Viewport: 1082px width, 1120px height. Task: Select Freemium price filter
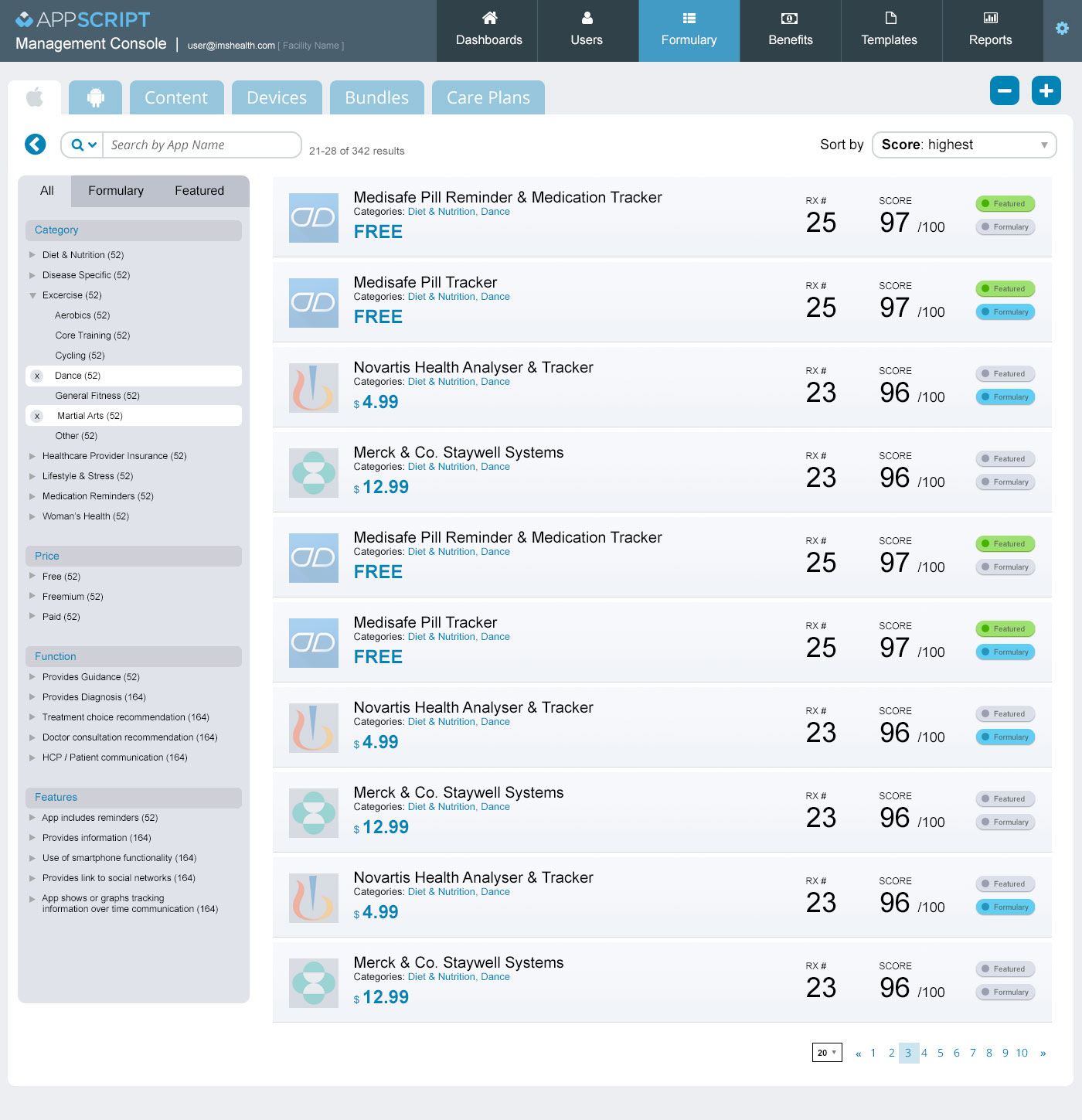[x=73, y=597]
